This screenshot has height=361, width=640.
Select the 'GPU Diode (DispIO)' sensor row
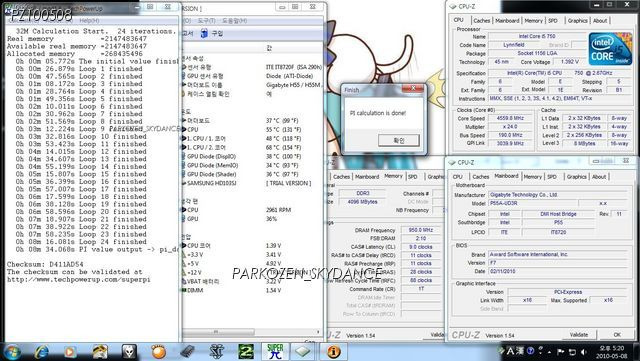[251, 156]
